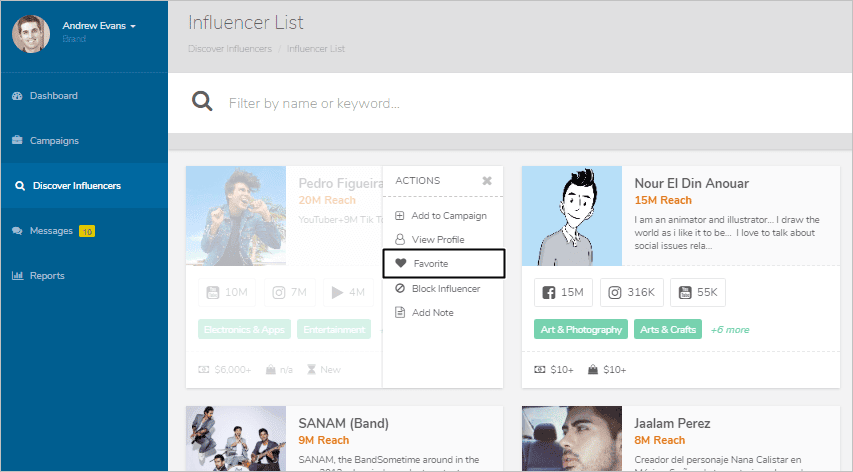
Task: Click Pedro's 4M video play stat
Action: [x=349, y=293]
